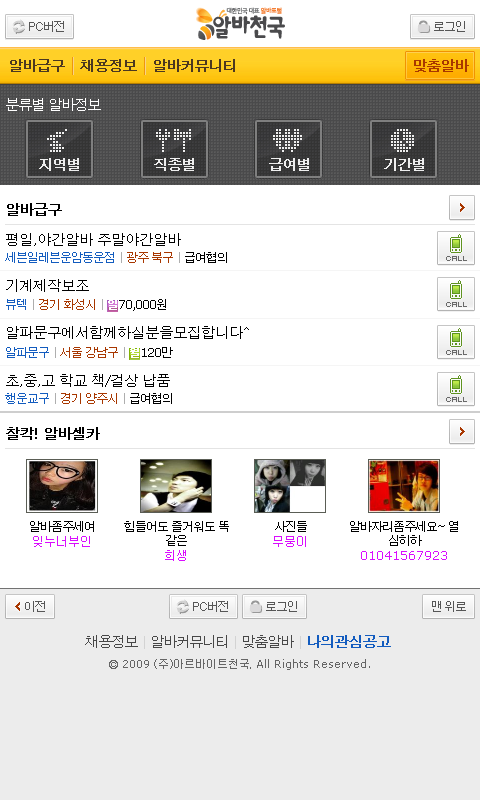The height and width of the screenshot is (800, 480).
Task: Expand 알바급구 section with arrow button
Action: [462, 207]
